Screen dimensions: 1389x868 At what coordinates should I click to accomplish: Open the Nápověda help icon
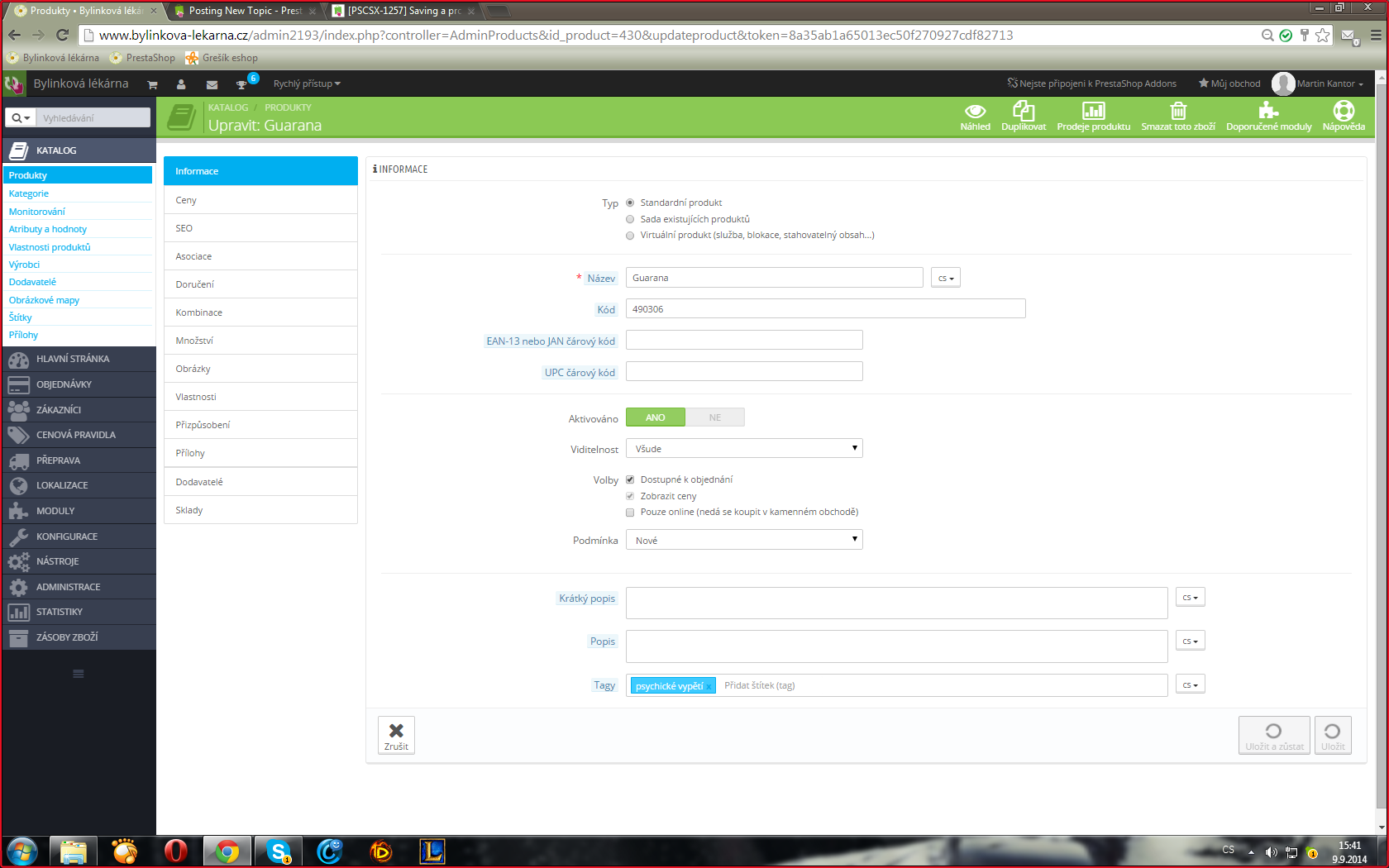1344,117
